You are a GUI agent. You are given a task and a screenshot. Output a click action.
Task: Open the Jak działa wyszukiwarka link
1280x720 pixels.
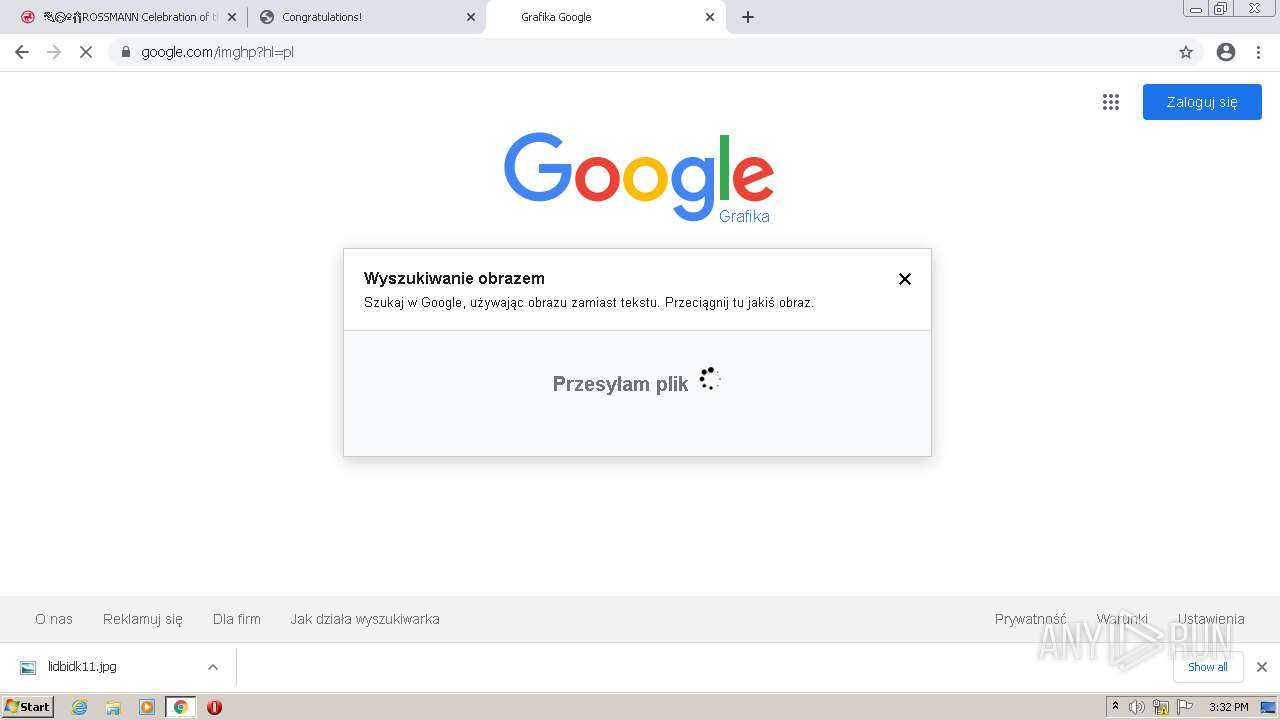click(365, 619)
